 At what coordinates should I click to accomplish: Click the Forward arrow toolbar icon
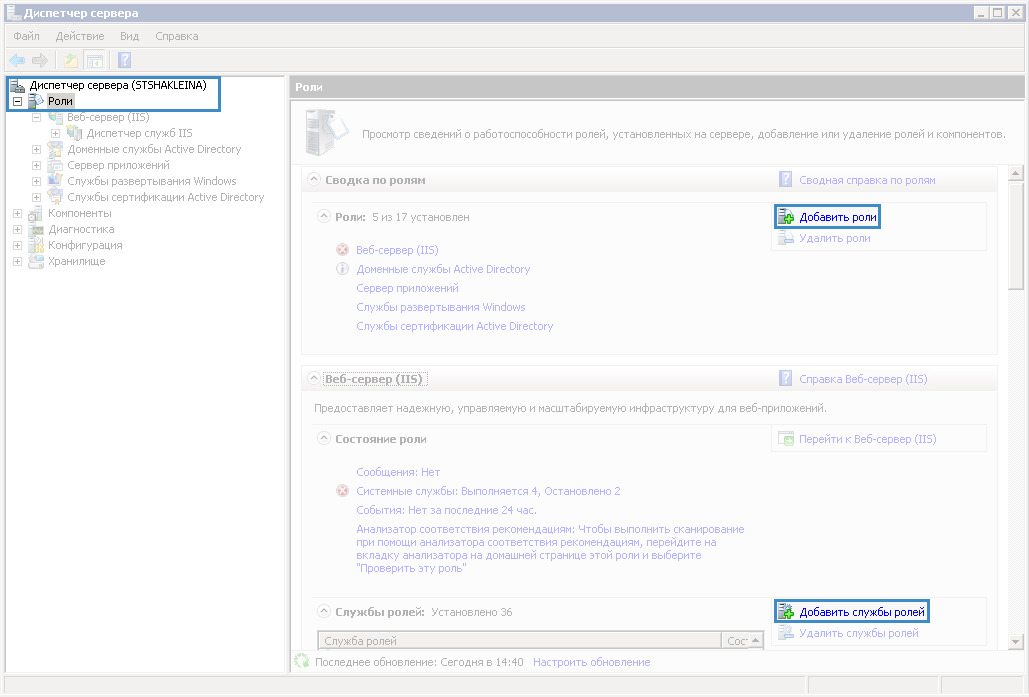pyautogui.click(x=40, y=60)
